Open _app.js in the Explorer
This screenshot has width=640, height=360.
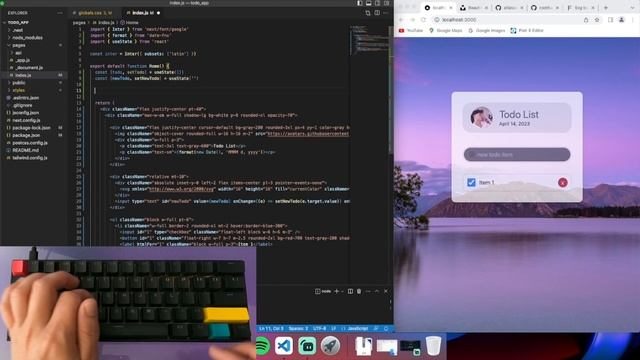[21, 60]
